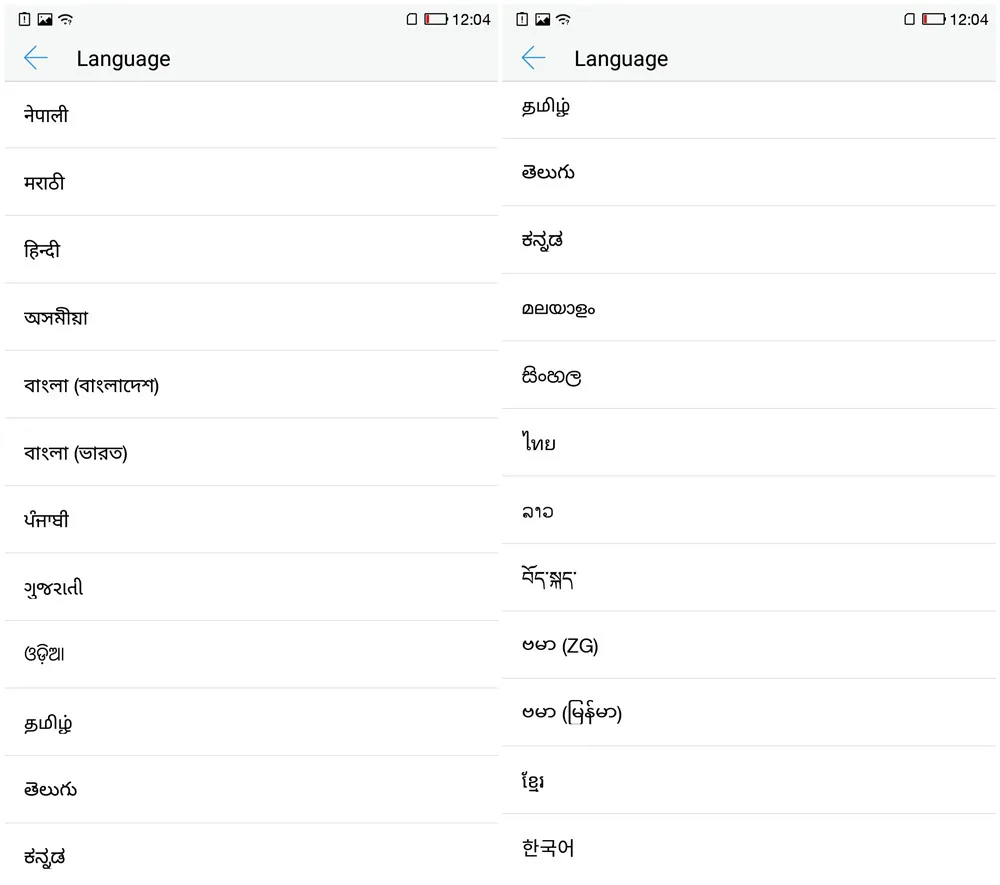Click the battery icon in right status bar

934,19
